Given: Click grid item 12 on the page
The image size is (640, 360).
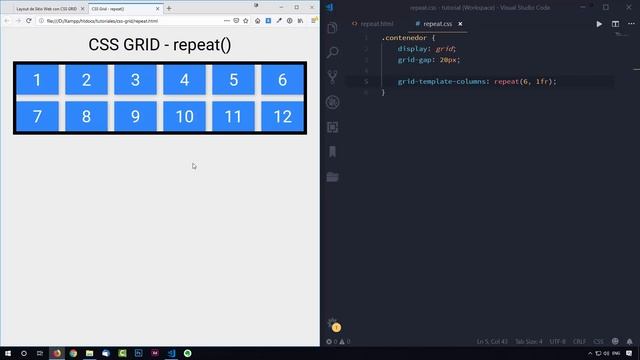Looking at the screenshot, I should [282, 116].
